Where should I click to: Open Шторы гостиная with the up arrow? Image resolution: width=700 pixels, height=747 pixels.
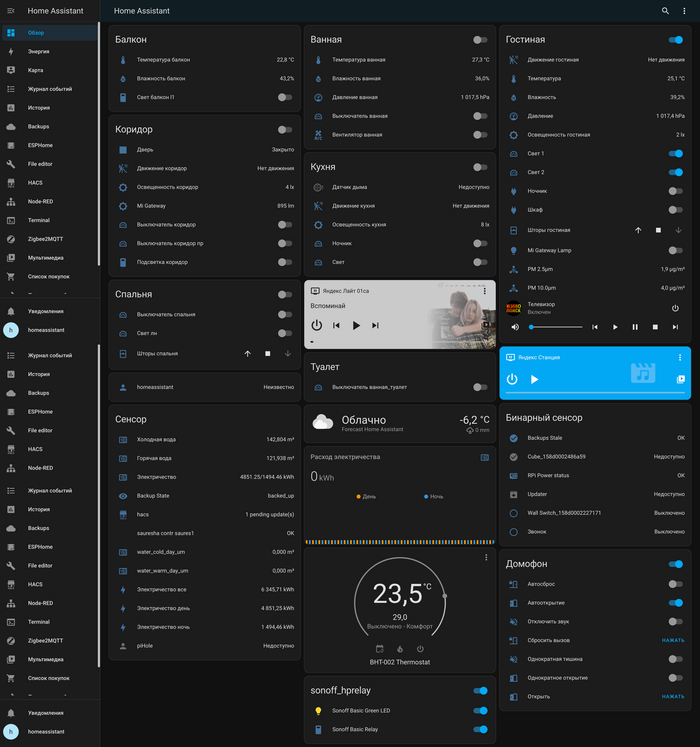[x=638, y=230]
